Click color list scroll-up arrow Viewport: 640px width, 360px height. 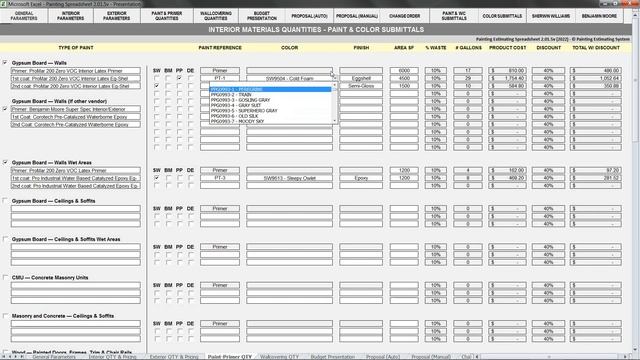click(x=335, y=85)
